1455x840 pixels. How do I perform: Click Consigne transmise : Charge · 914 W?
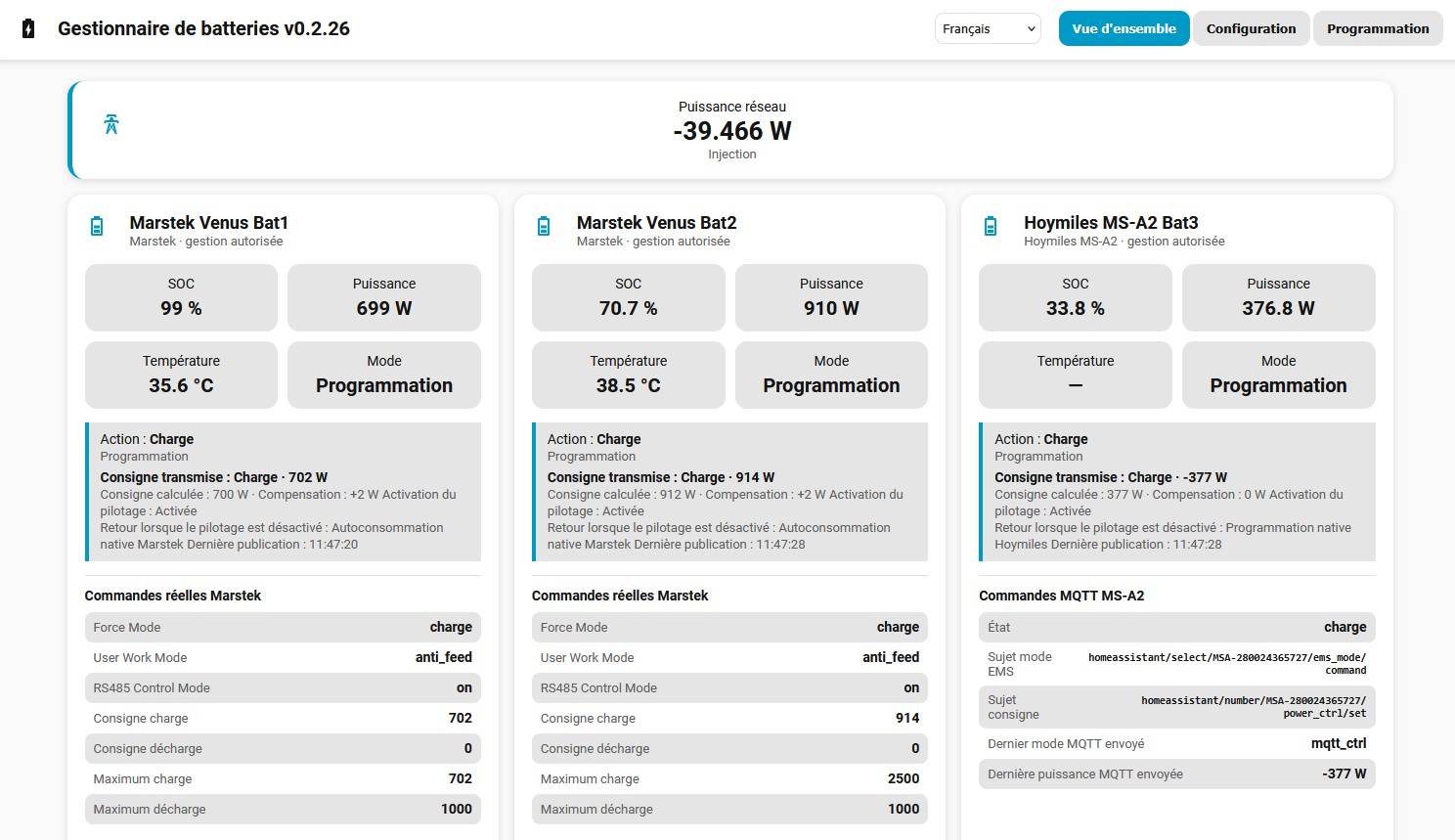661,477
